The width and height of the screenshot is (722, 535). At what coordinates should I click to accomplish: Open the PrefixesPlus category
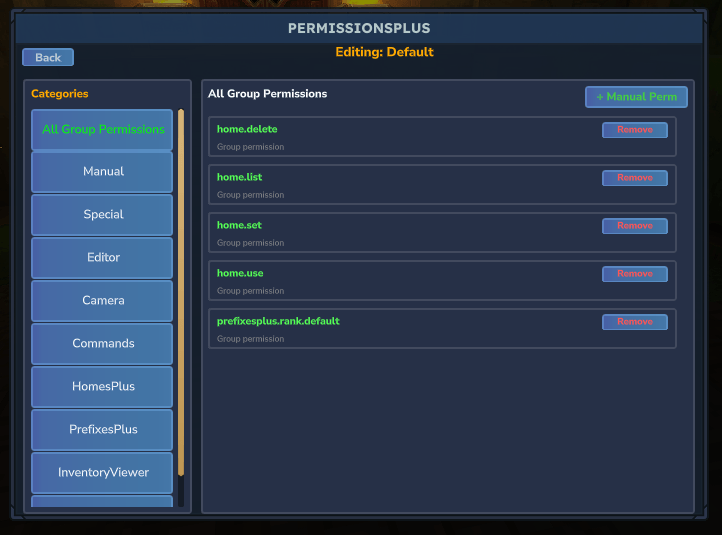[x=103, y=430]
